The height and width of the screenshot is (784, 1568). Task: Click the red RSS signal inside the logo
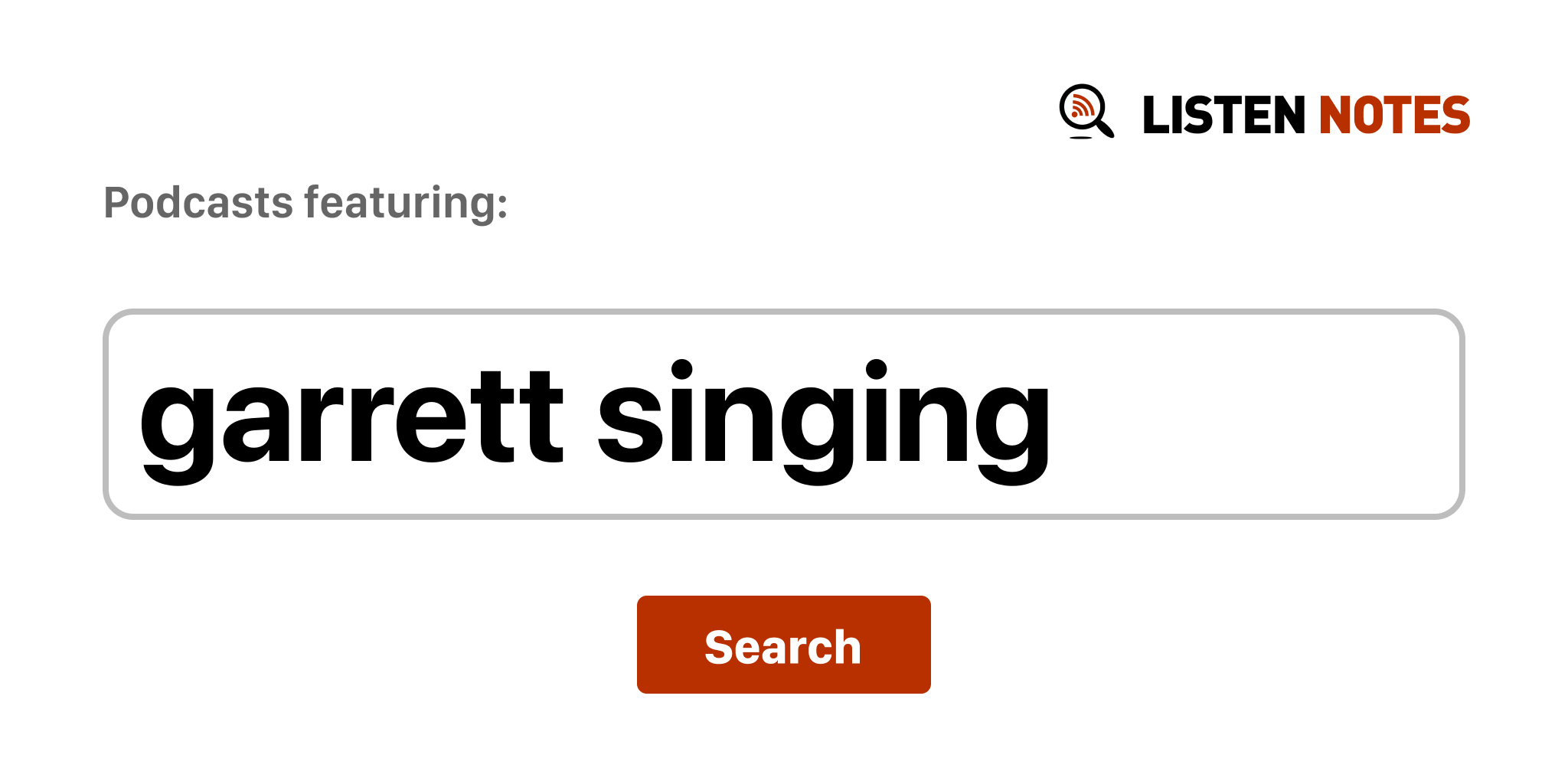pyautogui.click(x=1082, y=106)
